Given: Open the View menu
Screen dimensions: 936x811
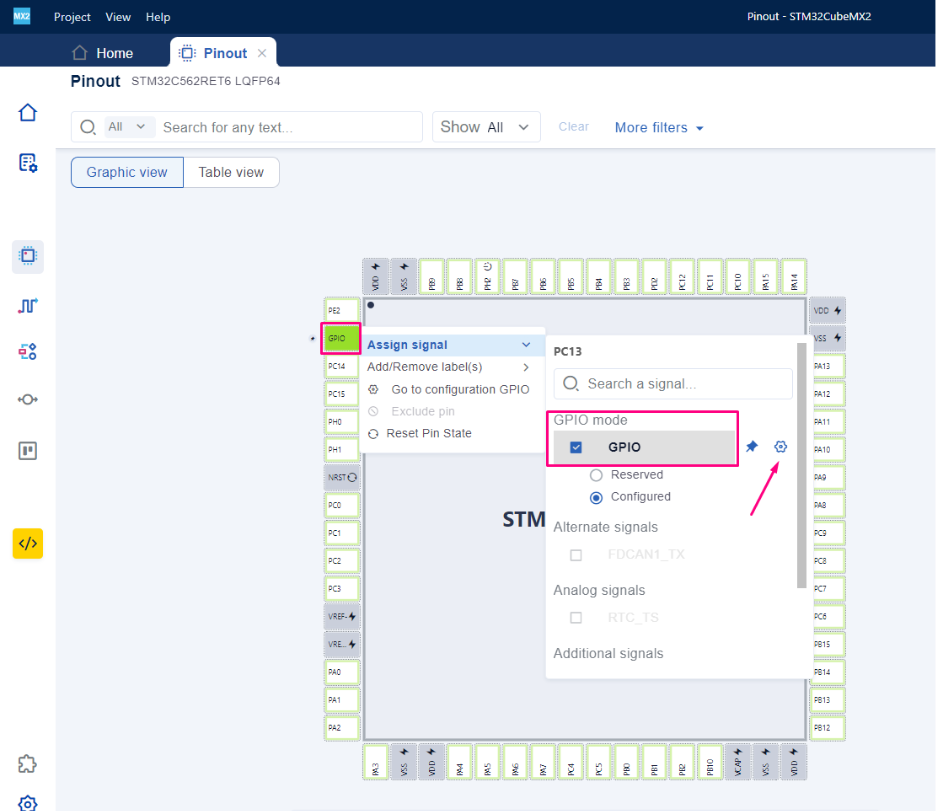Looking at the screenshot, I should click(118, 17).
